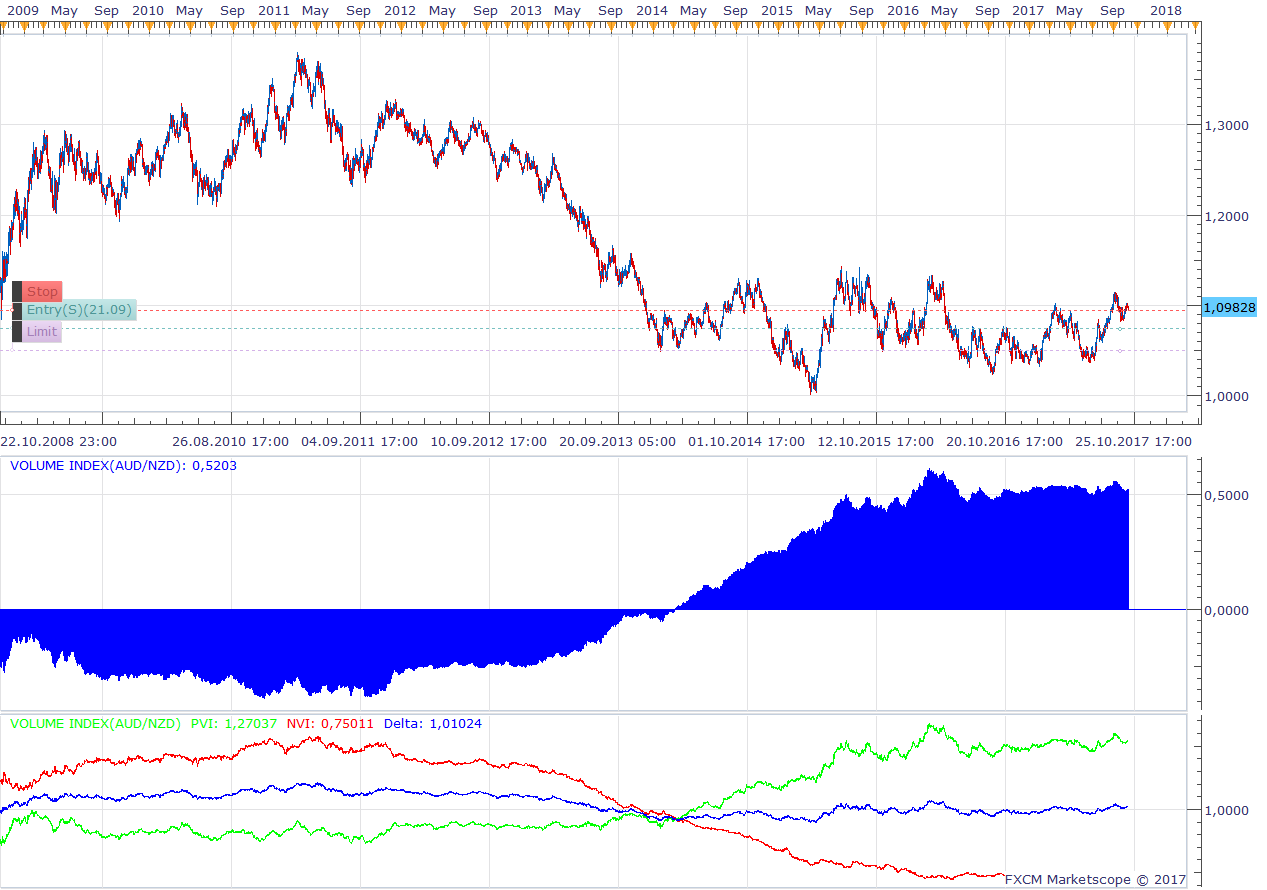Click the 12.10.2015 17:00 date label
1267x890 pixels.
pos(876,441)
